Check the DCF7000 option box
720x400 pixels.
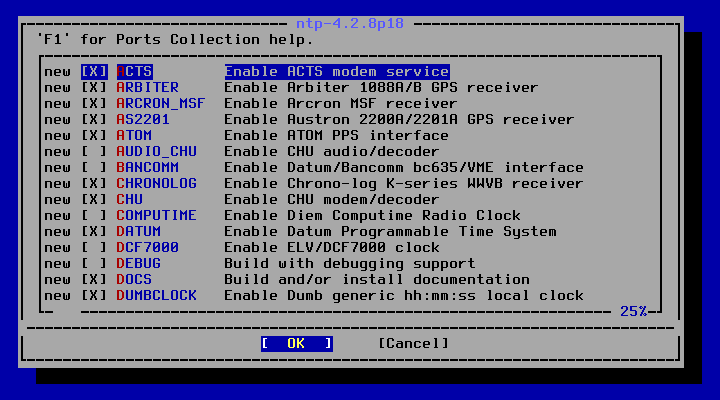click(94, 248)
